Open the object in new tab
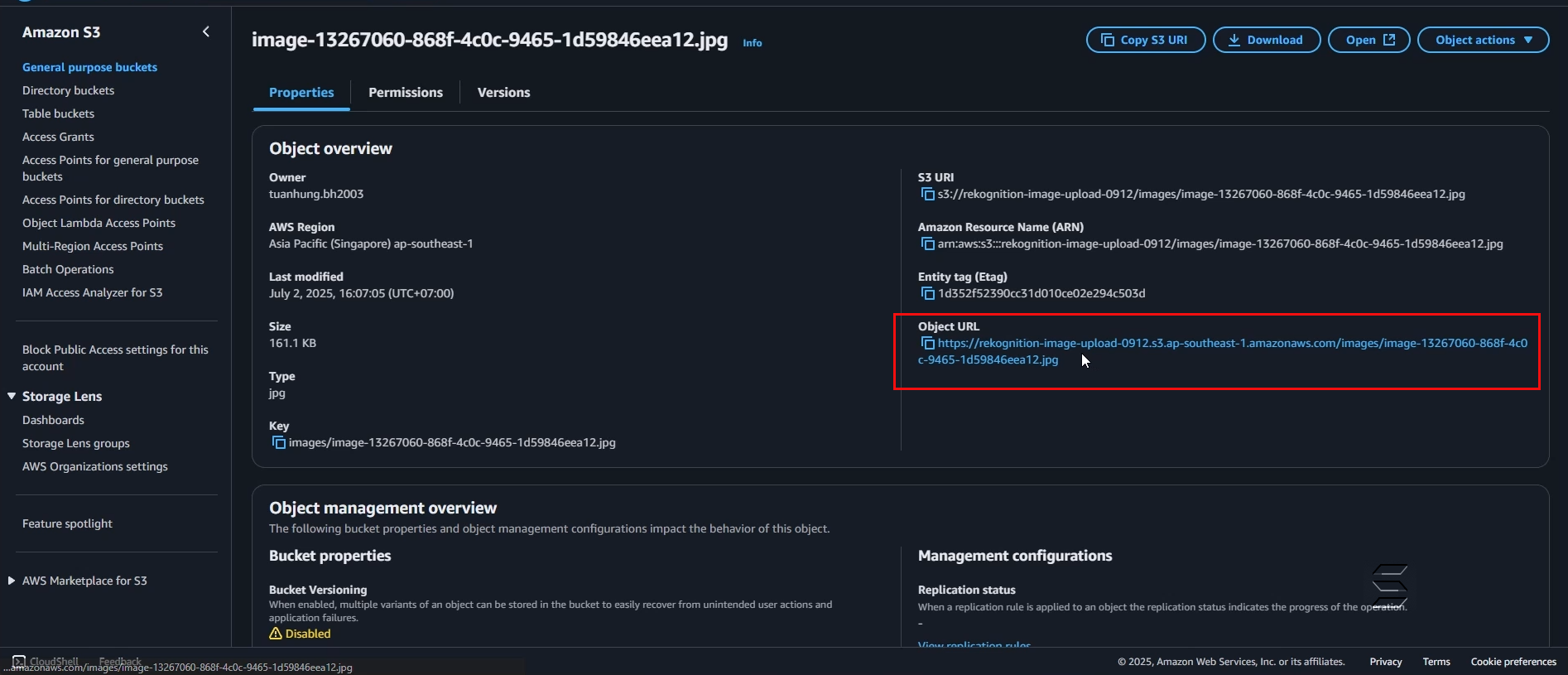Viewport: 1568px width, 675px height. (x=1369, y=40)
